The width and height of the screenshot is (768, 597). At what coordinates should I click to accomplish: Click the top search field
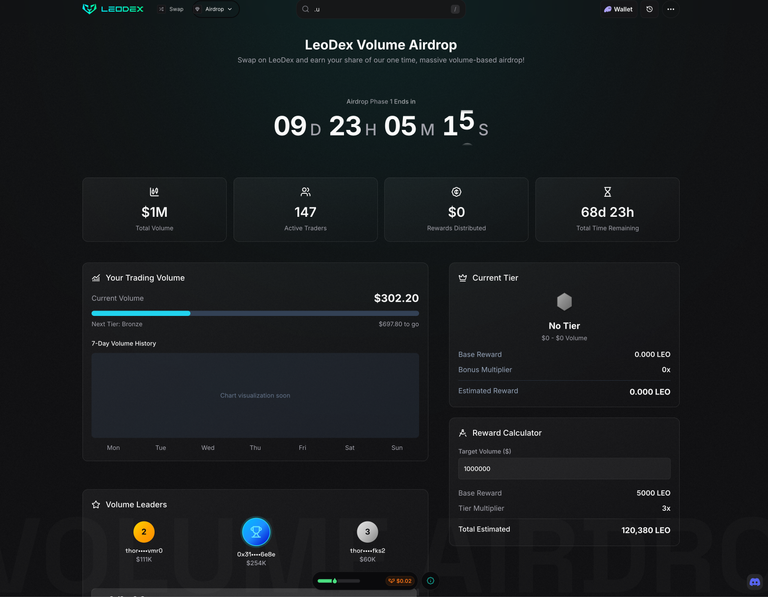pyautogui.click(x=381, y=9)
